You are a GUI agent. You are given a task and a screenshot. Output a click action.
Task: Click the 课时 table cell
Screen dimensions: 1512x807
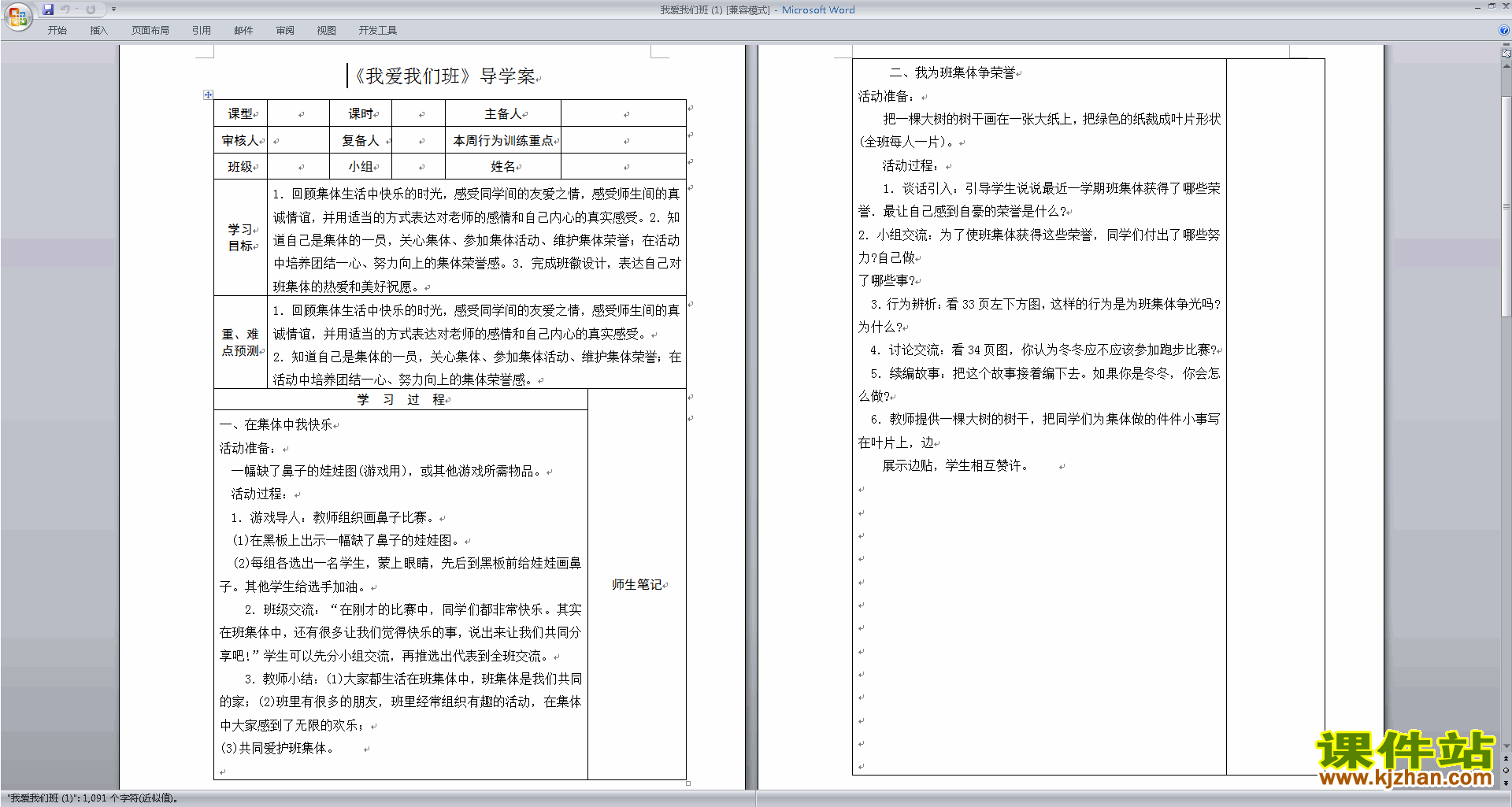361,113
